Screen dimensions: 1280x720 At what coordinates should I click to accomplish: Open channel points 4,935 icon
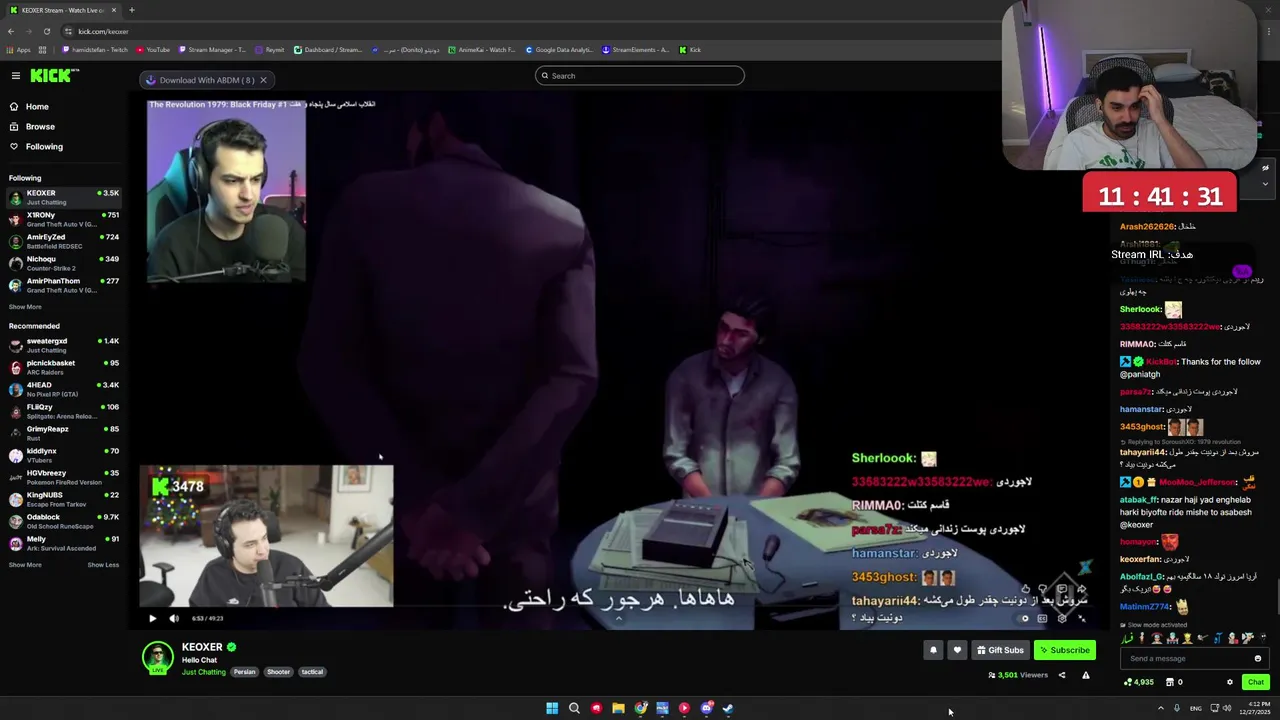pyautogui.click(x=1139, y=682)
